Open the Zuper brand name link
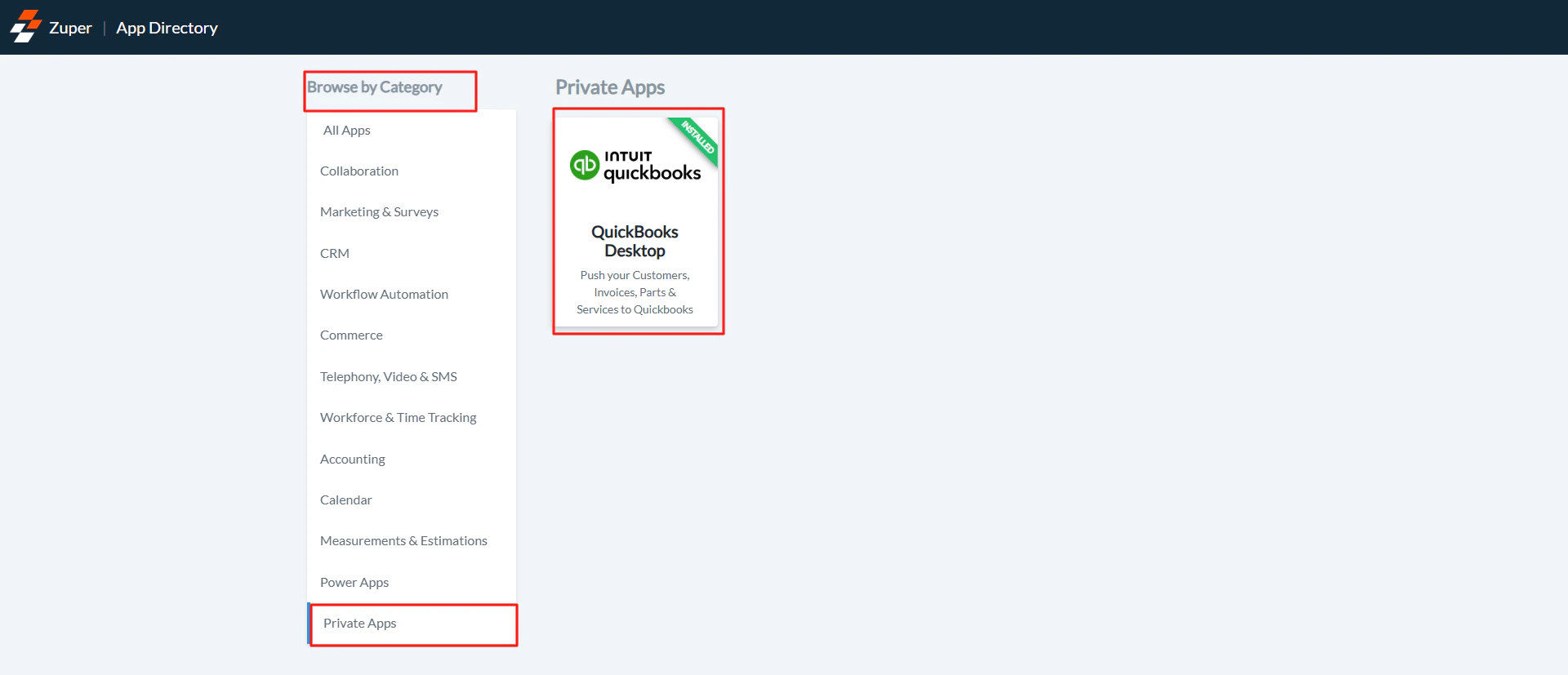This screenshot has height=675, width=1568. coord(70,28)
